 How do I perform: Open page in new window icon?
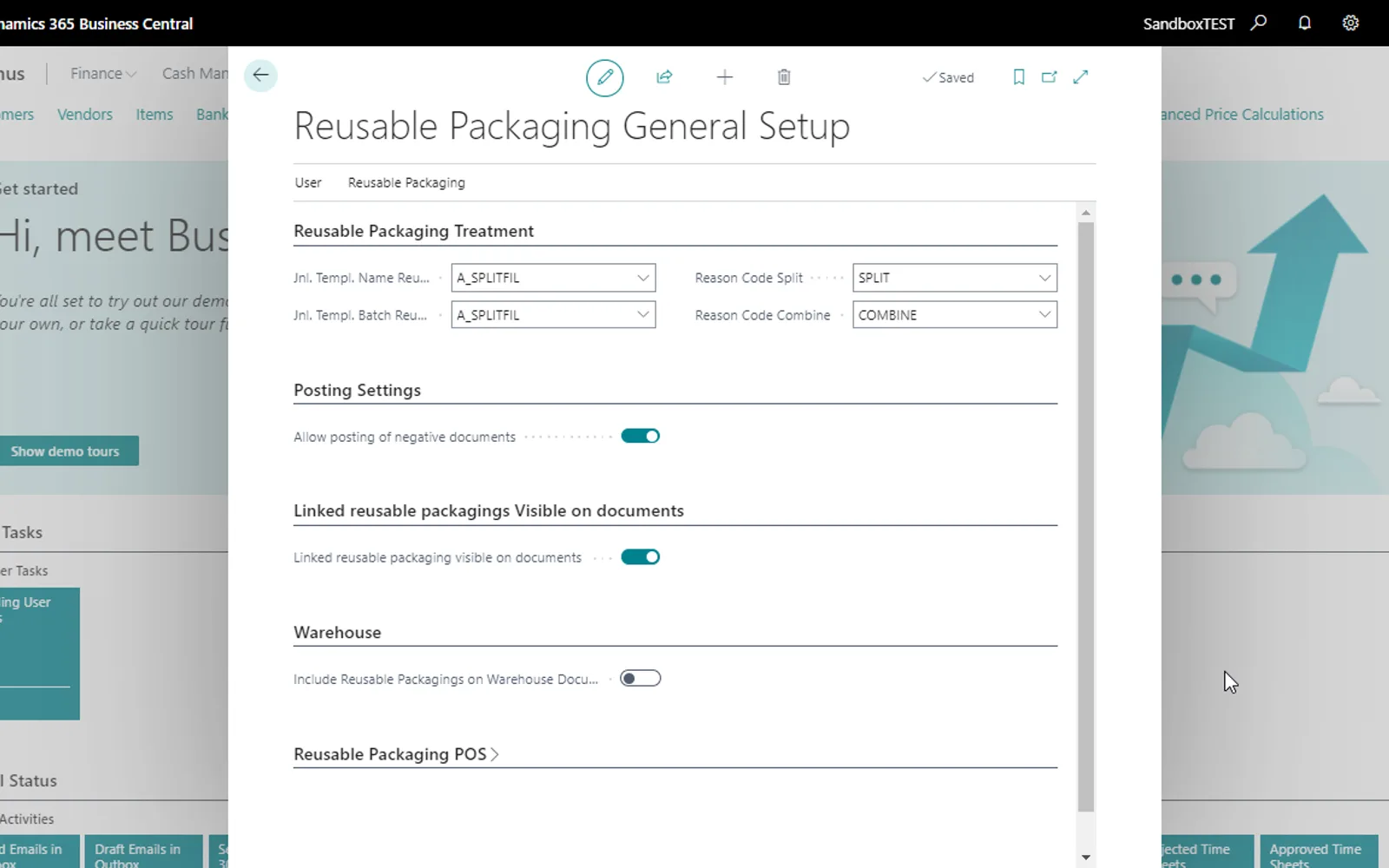coord(1050,77)
